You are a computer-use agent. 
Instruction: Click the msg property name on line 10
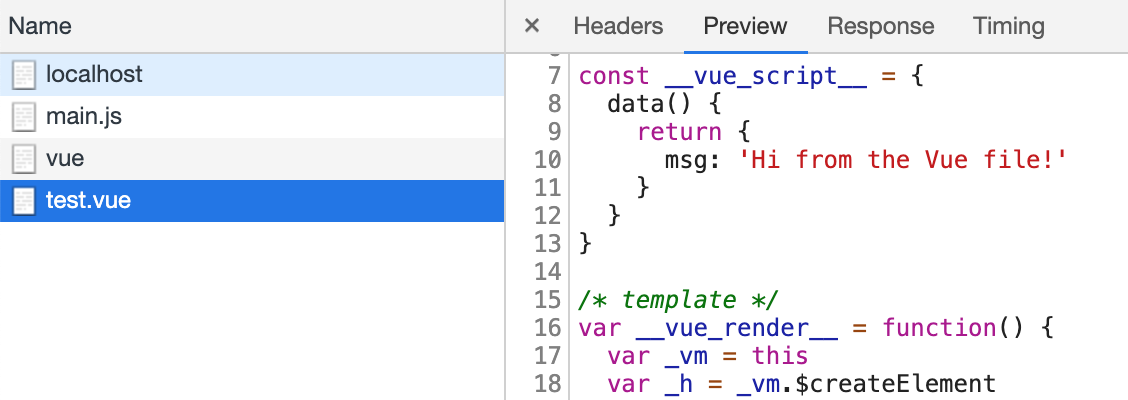pyautogui.click(x=686, y=159)
